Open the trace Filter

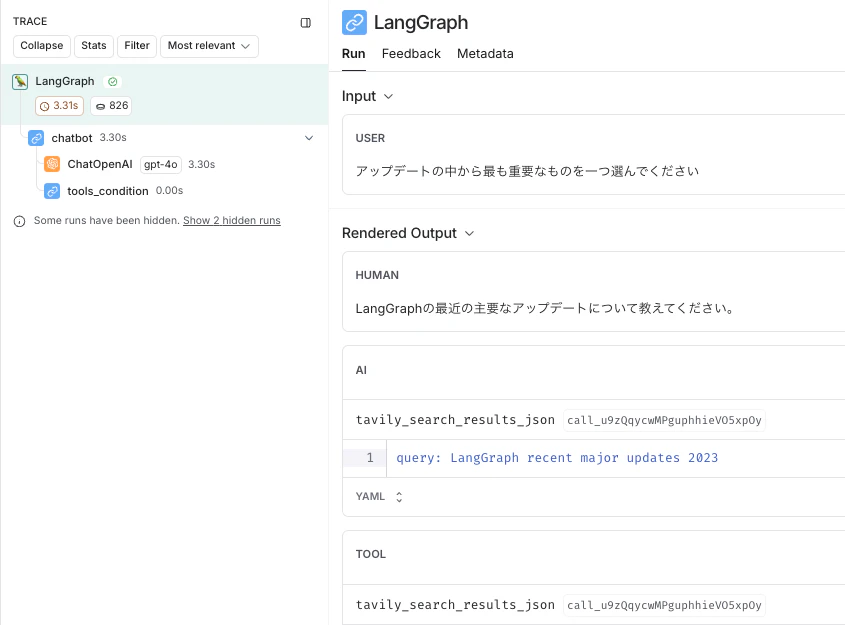coord(137,46)
